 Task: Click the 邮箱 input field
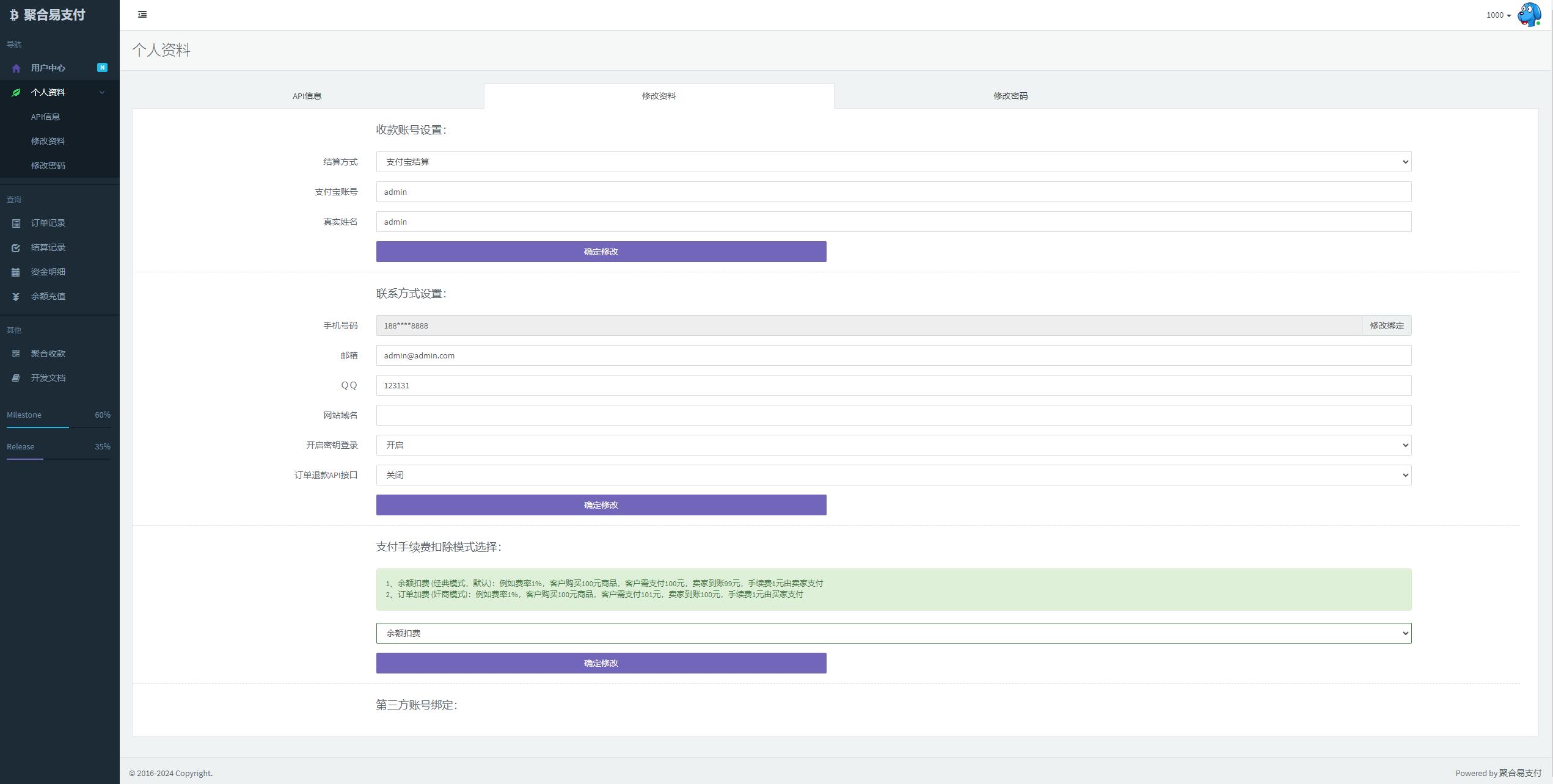coord(893,355)
